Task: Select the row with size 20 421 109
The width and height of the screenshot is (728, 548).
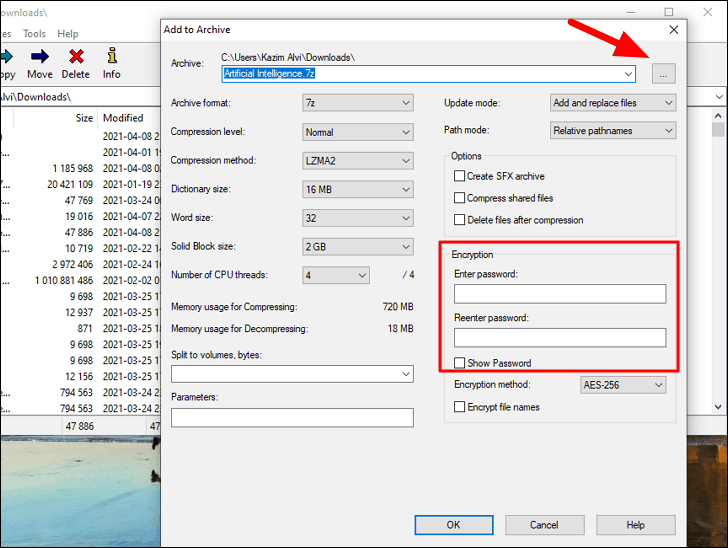Action: click(x=80, y=184)
